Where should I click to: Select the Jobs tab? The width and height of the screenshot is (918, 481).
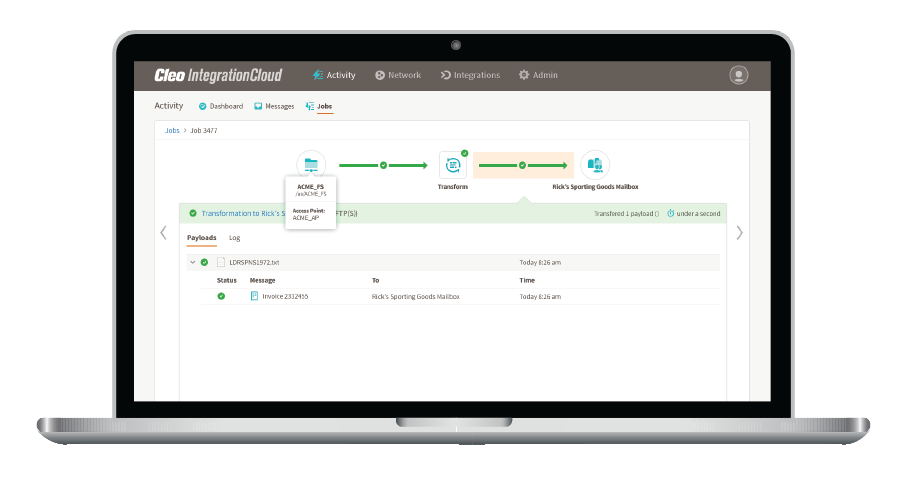click(319, 106)
